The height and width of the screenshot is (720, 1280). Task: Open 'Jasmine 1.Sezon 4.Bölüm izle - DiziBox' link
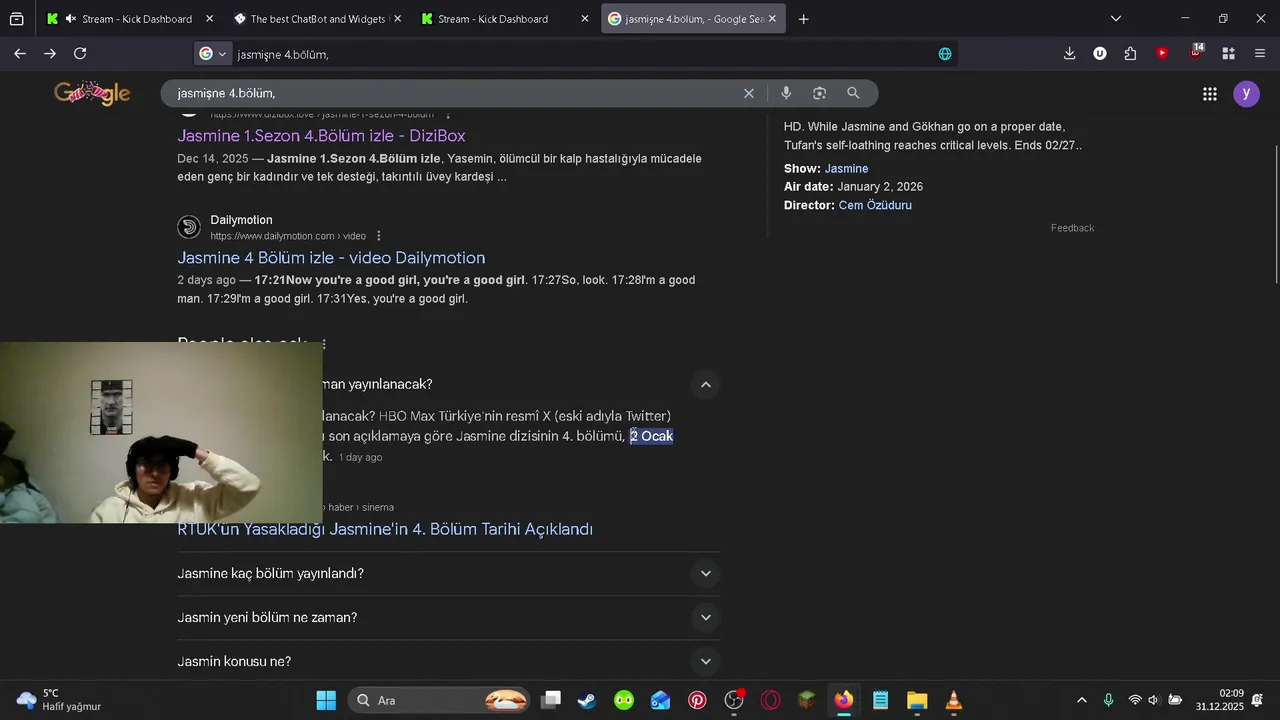(x=321, y=135)
